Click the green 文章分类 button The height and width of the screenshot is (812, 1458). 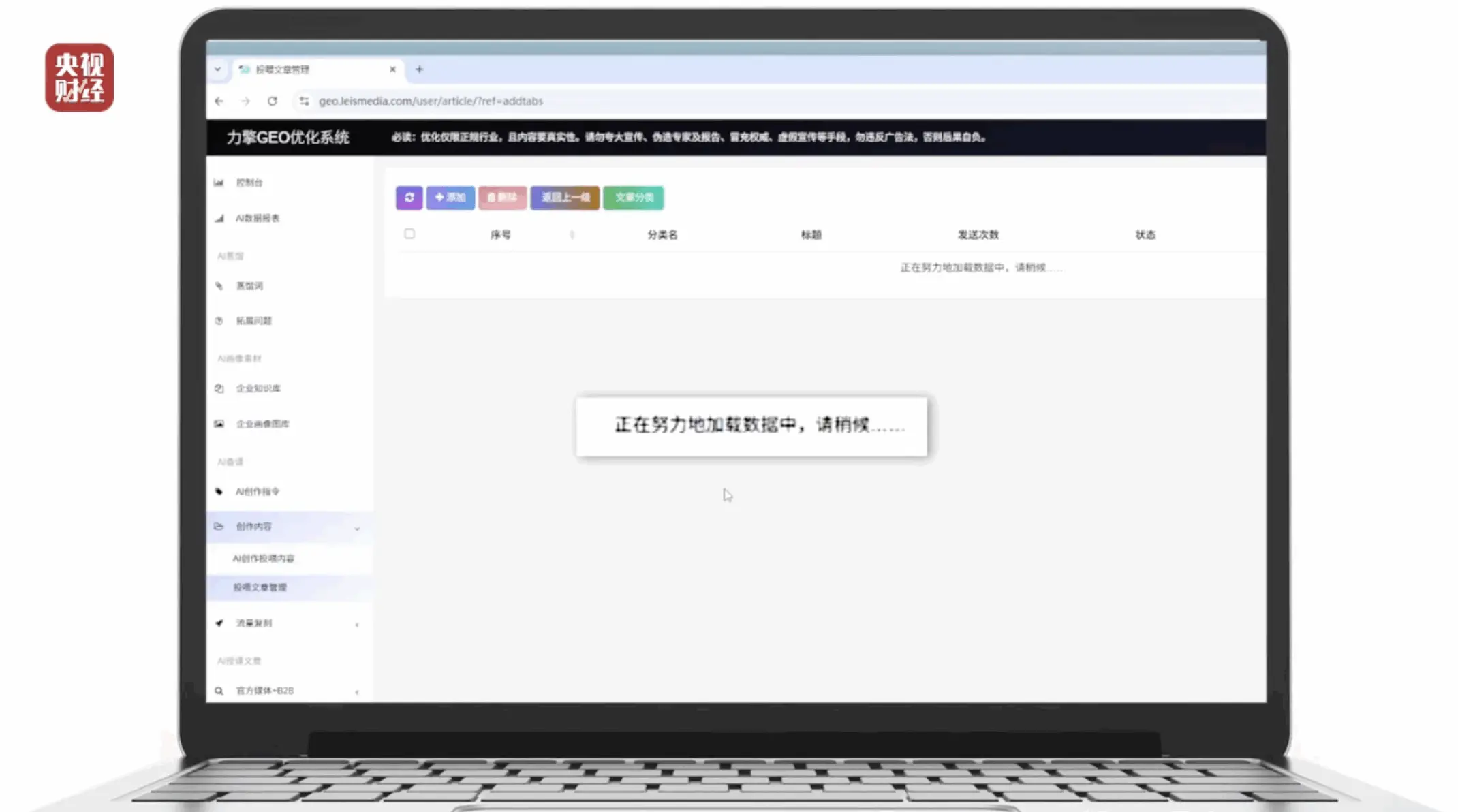point(634,198)
